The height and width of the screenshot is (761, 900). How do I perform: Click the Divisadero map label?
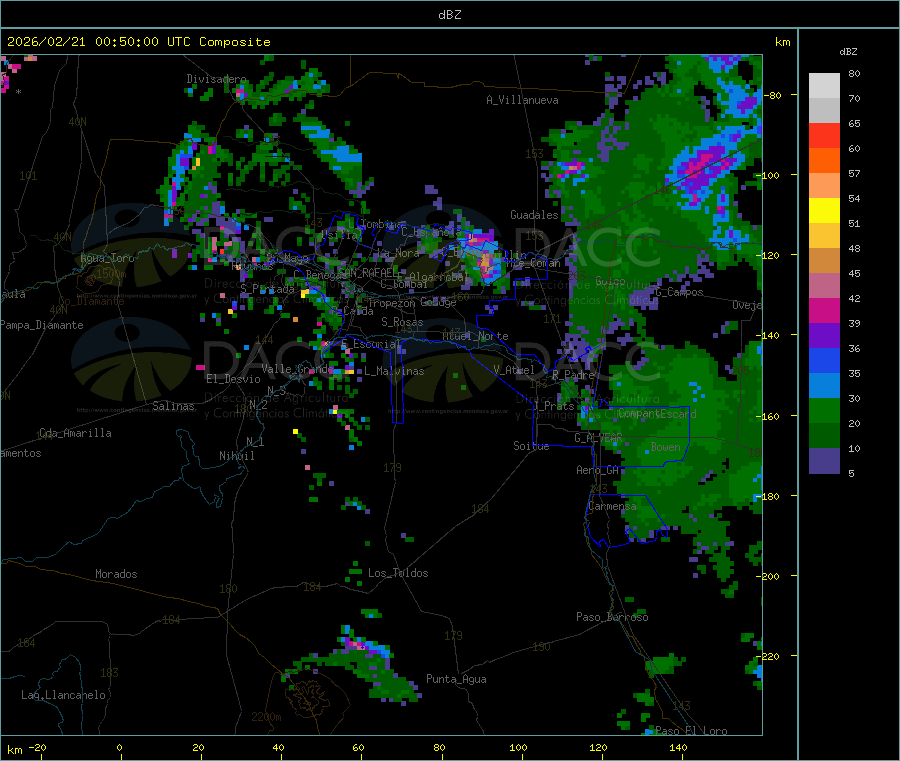216,79
